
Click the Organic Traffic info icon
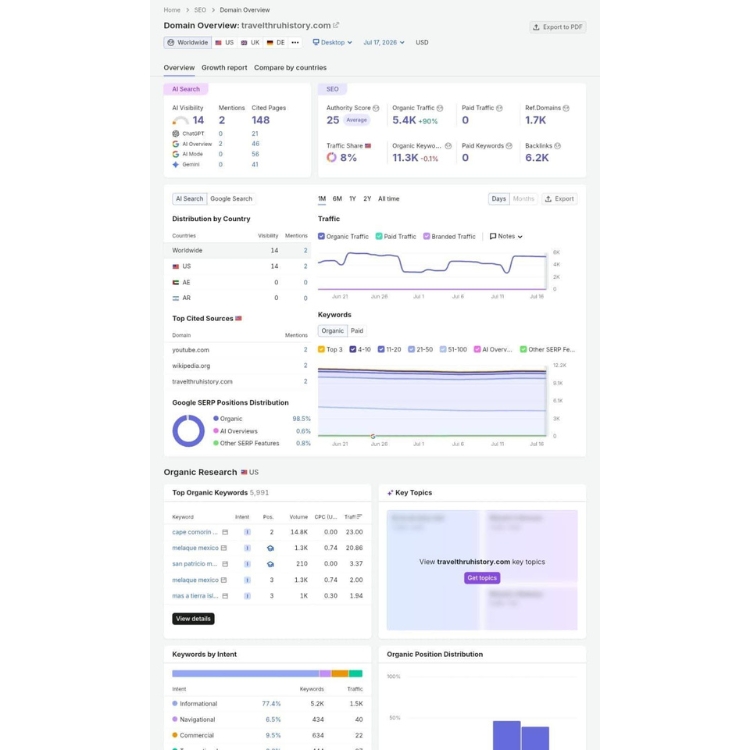tap(440, 108)
